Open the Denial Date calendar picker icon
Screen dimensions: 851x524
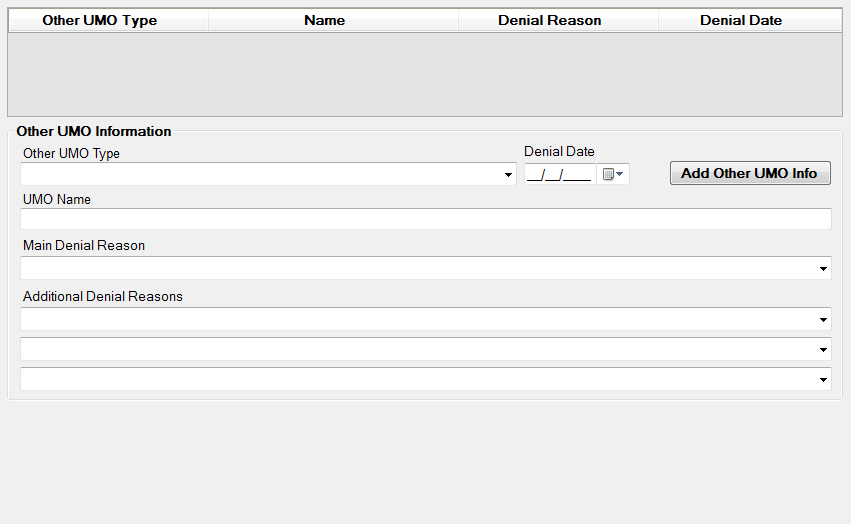pyautogui.click(x=613, y=174)
